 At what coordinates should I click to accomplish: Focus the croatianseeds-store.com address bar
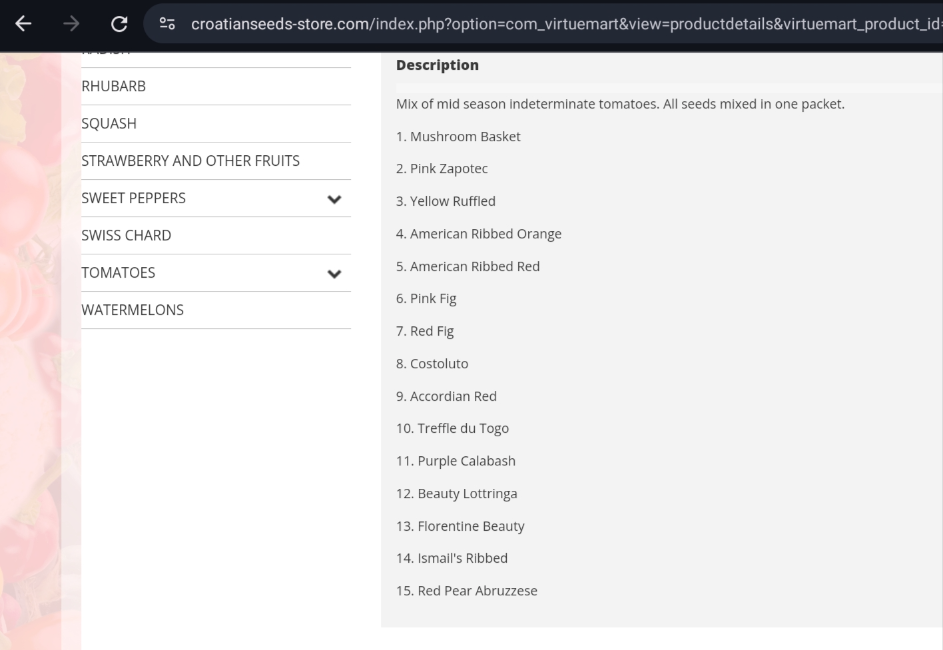point(560,23)
